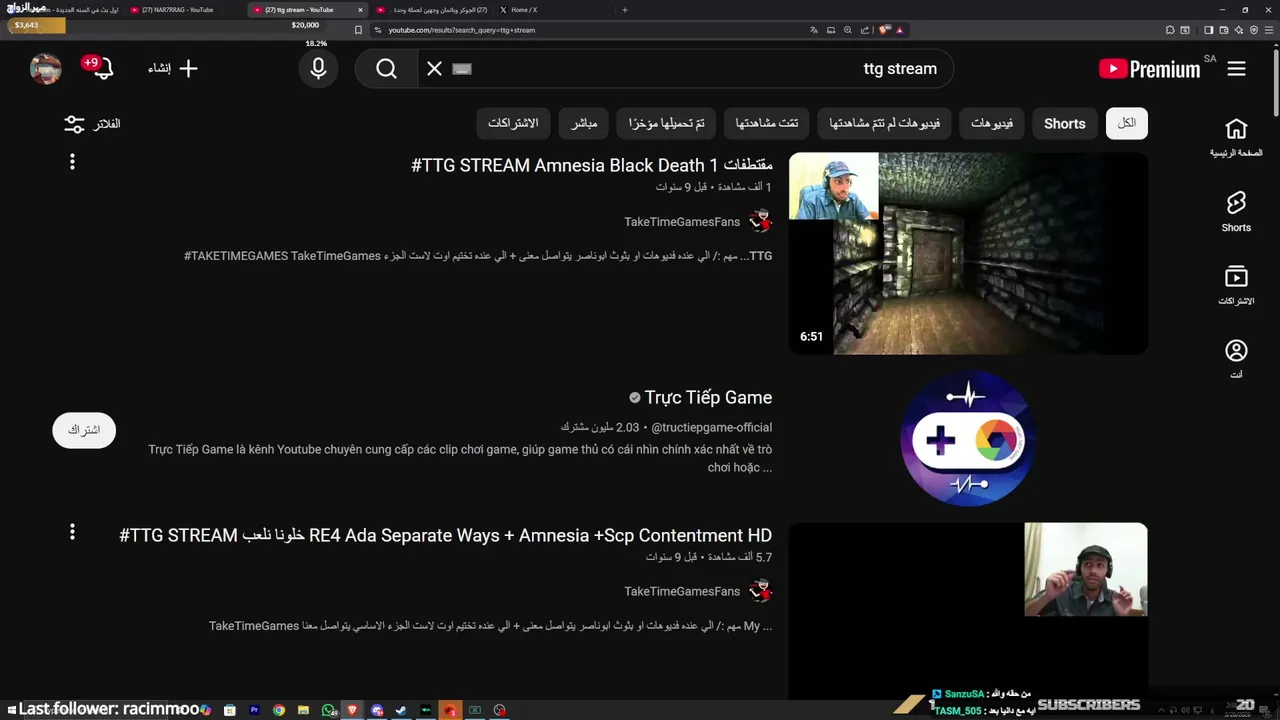
Task: Open a new browser tab with plus
Action: [625, 10]
